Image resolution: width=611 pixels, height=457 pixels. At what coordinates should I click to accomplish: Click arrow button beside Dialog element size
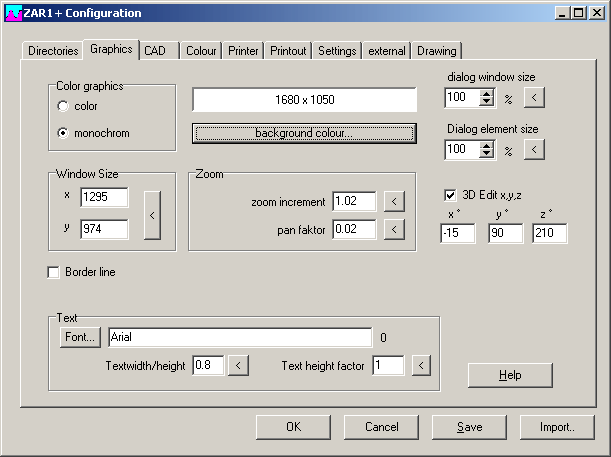tap(535, 150)
